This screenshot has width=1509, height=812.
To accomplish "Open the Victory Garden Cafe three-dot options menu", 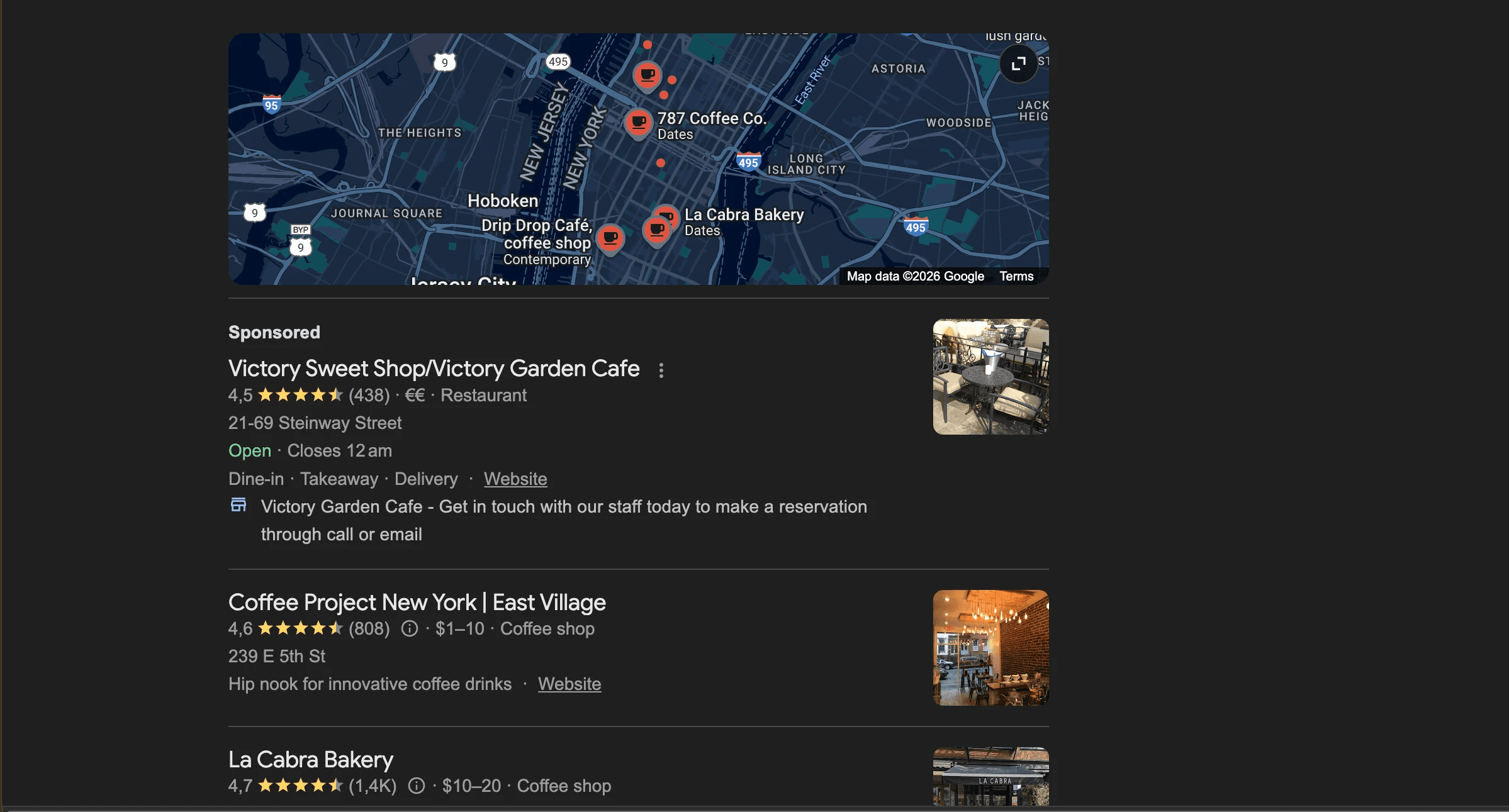I will [661, 370].
